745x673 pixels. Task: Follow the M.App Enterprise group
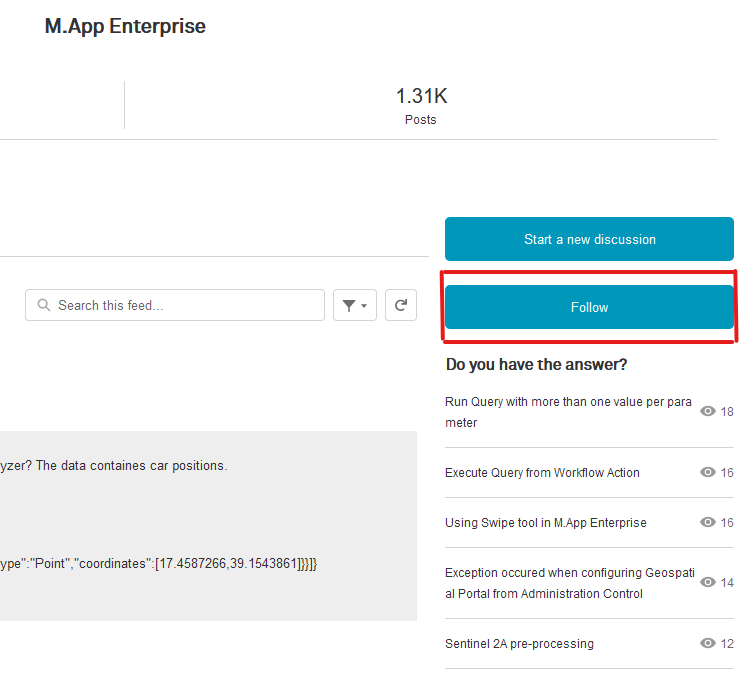coord(589,307)
